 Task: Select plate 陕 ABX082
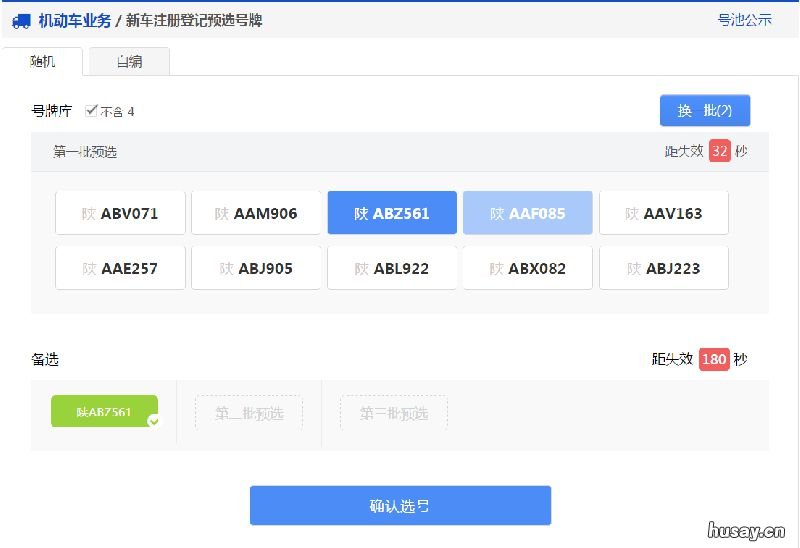pyautogui.click(x=528, y=268)
